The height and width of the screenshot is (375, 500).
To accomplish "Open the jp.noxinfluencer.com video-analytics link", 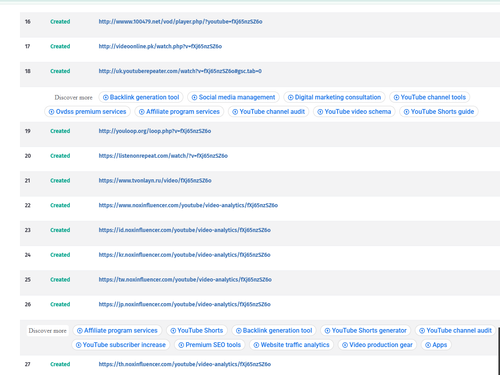I will [x=185, y=304].
